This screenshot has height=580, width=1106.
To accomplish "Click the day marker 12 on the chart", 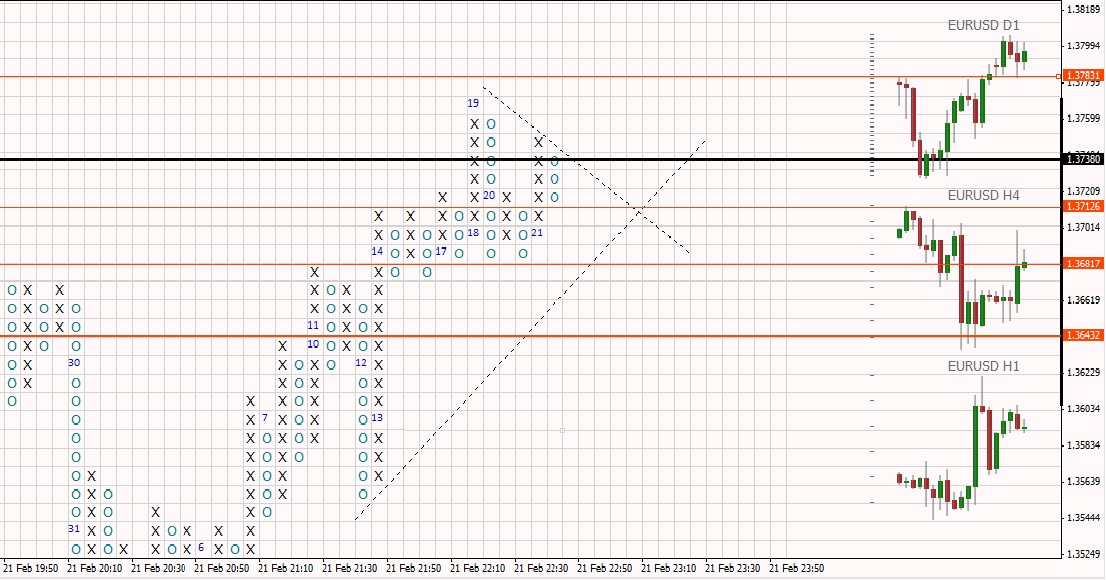I will tap(361, 363).
